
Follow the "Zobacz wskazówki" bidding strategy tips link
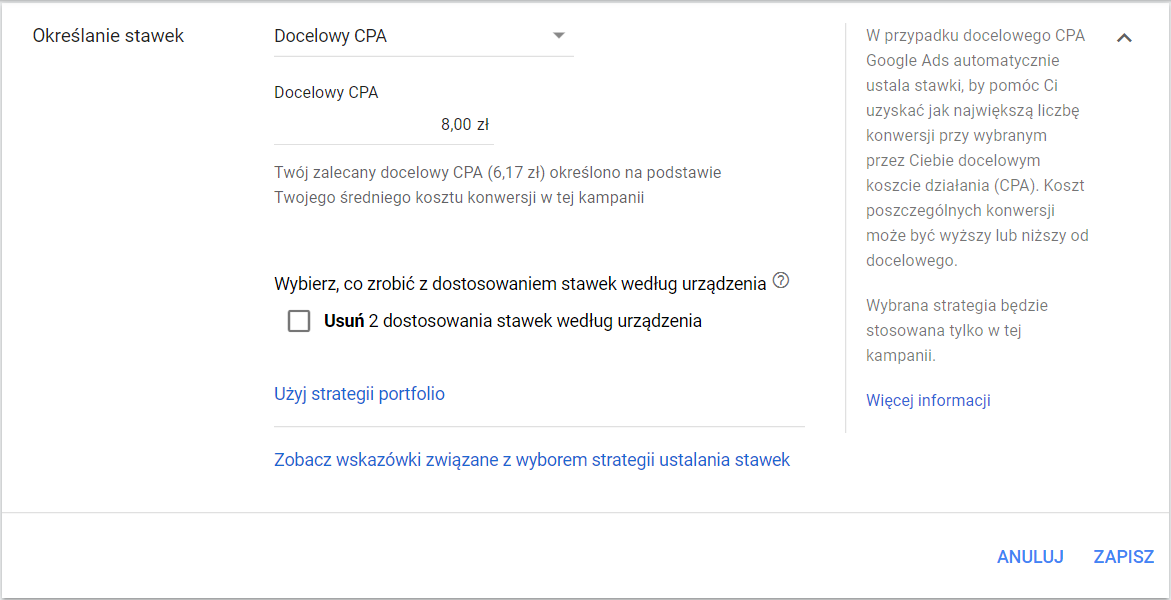(x=532, y=460)
